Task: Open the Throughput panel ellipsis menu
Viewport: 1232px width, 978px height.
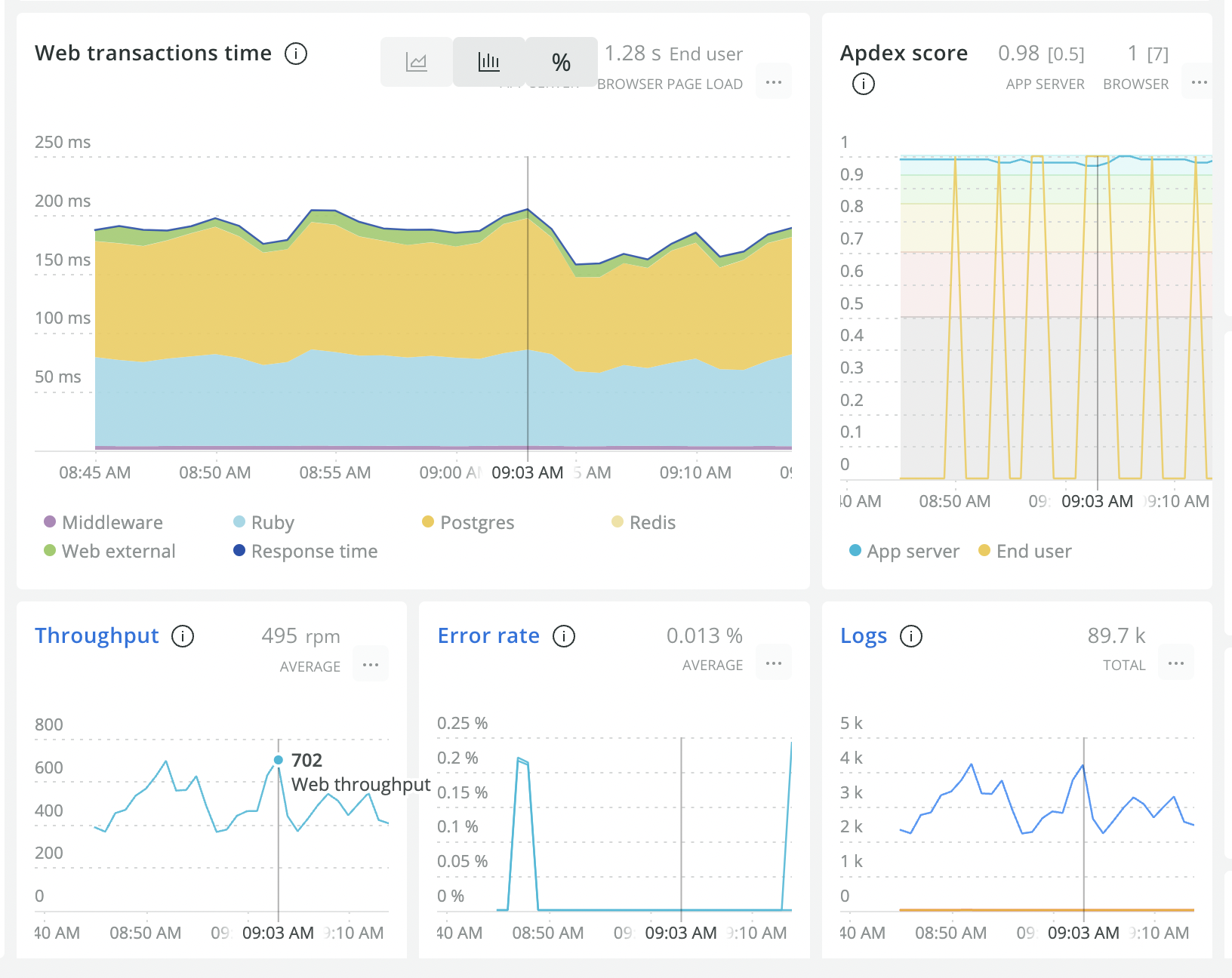Action: (371, 664)
